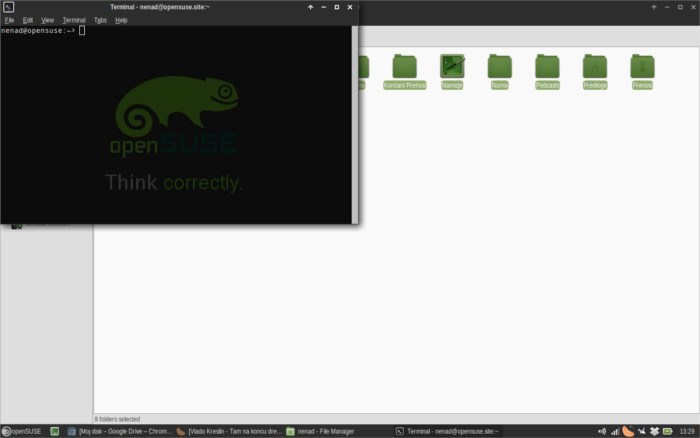The height and width of the screenshot is (438, 700).
Task: Click the battery status tray icon
Action: pyautogui.click(x=667, y=431)
